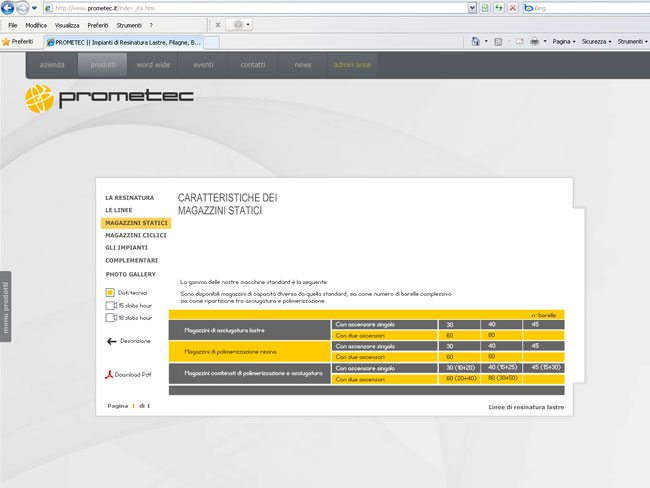Open a new blank tab

click(x=212, y=43)
